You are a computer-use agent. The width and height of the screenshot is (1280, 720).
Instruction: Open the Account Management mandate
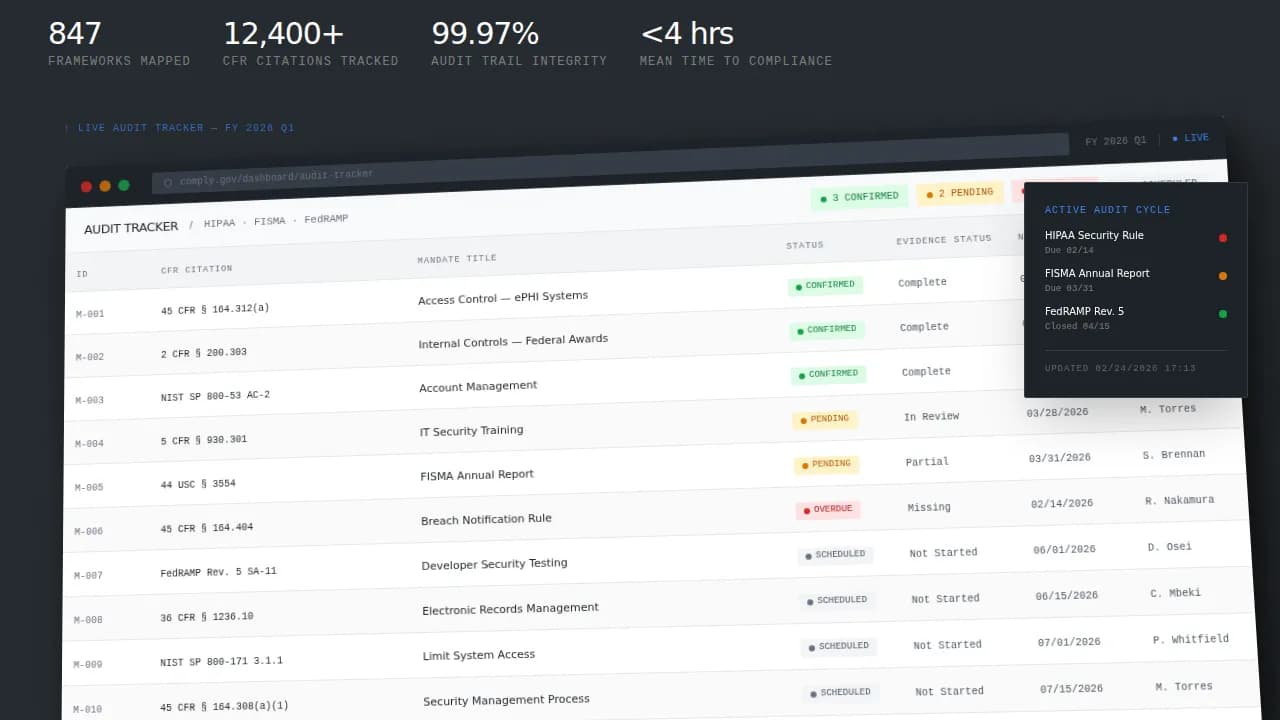[x=478, y=387]
